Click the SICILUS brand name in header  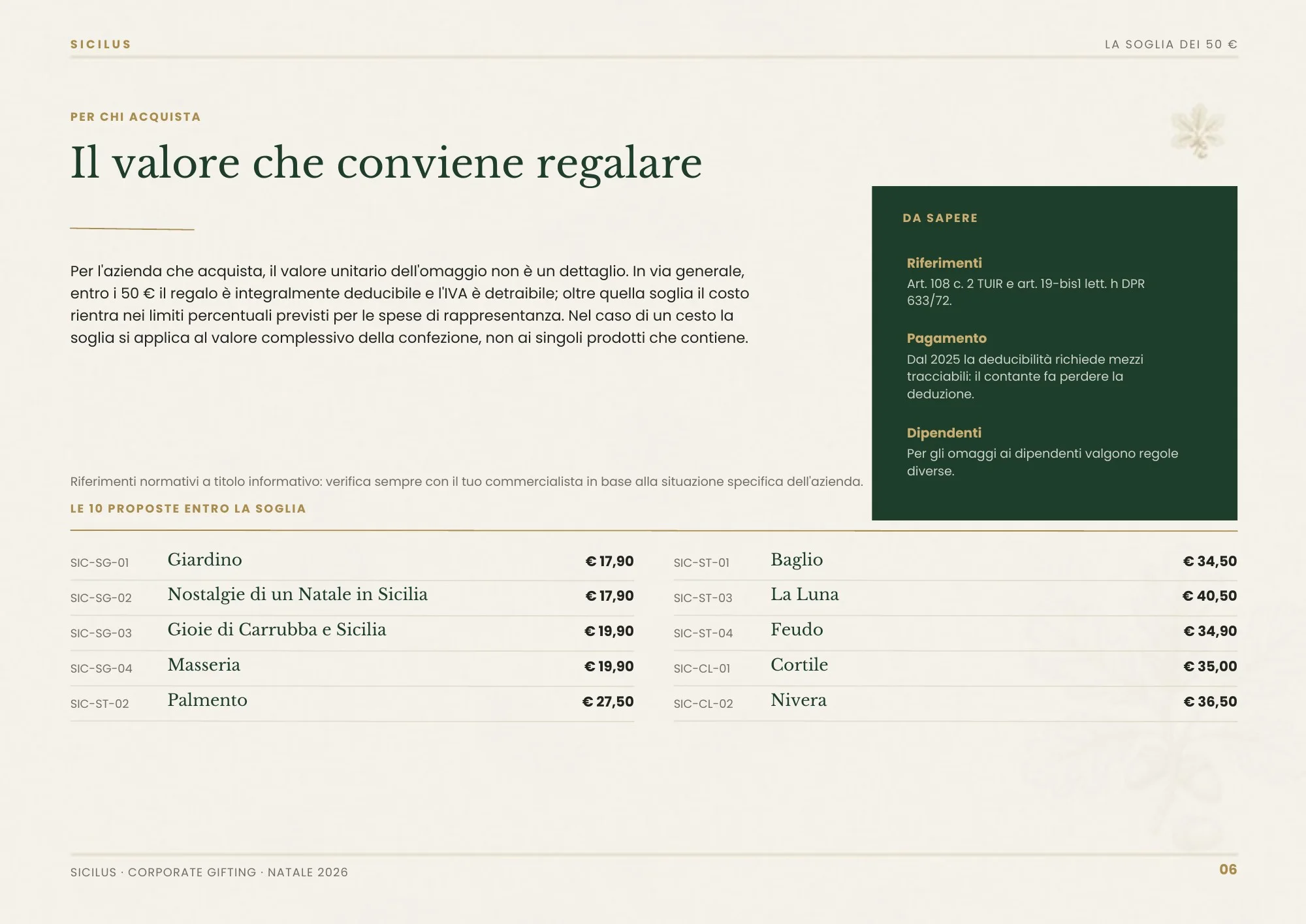(101, 44)
